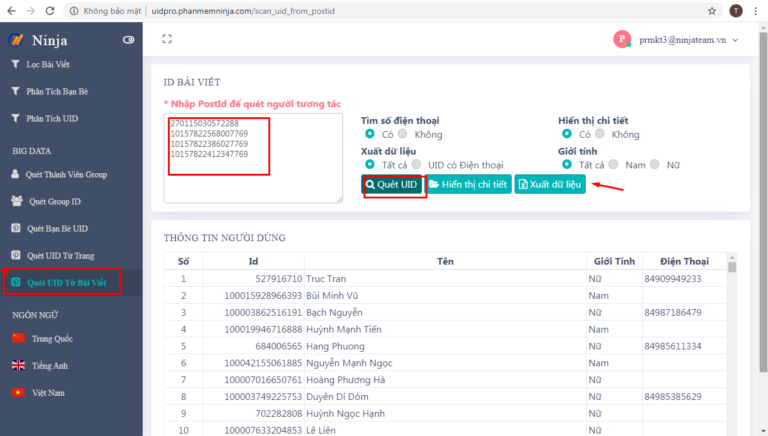Select Có under Hiển thị chi tiết
Image resolution: width=768 pixels, height=436 pixels.
point(567,134)
